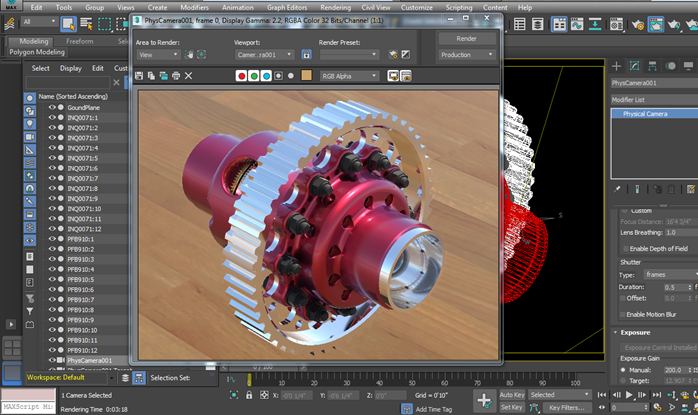Toggle the UI frame icon right of overlay icon
The height and width of the screenshot is (415, 698).
tap(406, 76)
